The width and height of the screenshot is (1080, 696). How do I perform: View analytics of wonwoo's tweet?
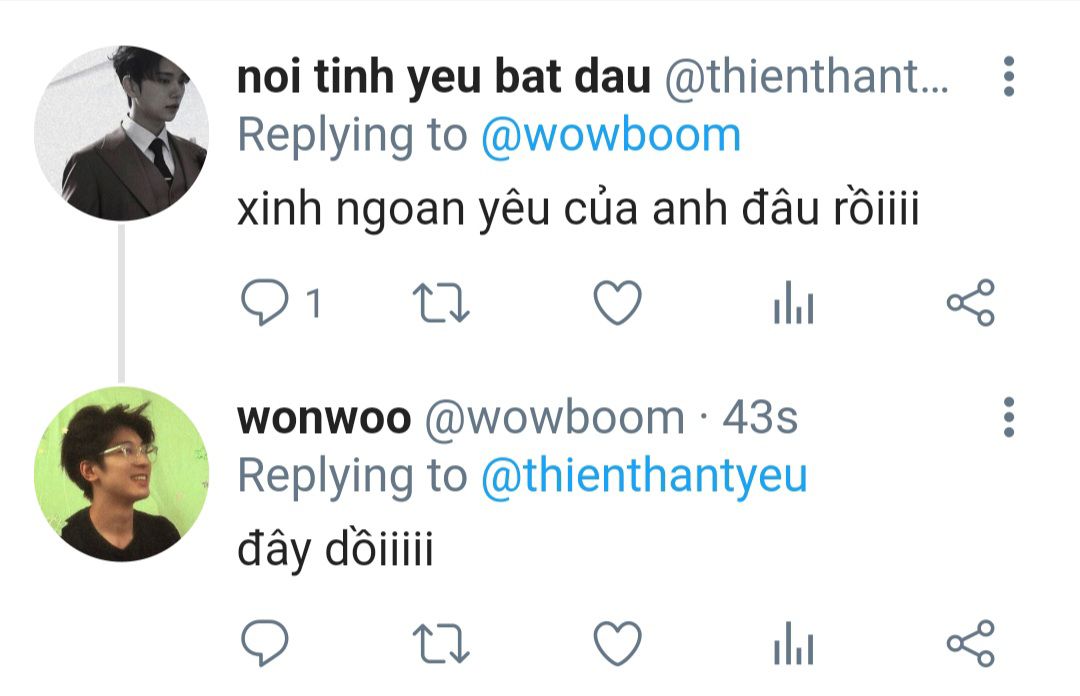pyautogui.click(x=793, y=643)
